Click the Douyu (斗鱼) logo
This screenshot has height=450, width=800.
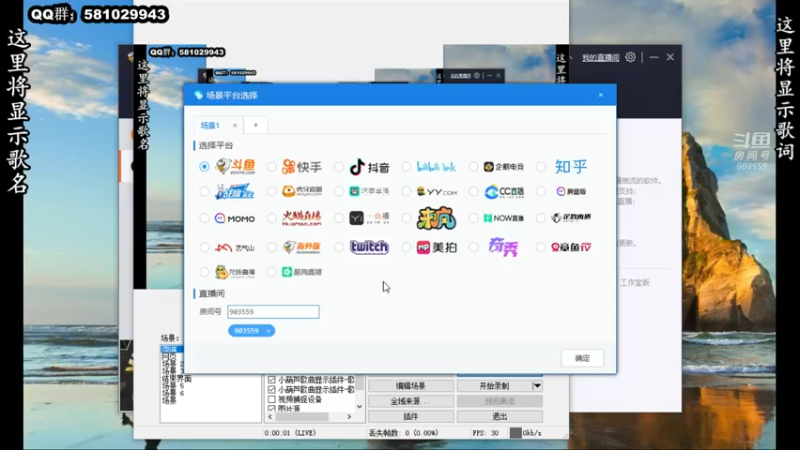(235, 166)
